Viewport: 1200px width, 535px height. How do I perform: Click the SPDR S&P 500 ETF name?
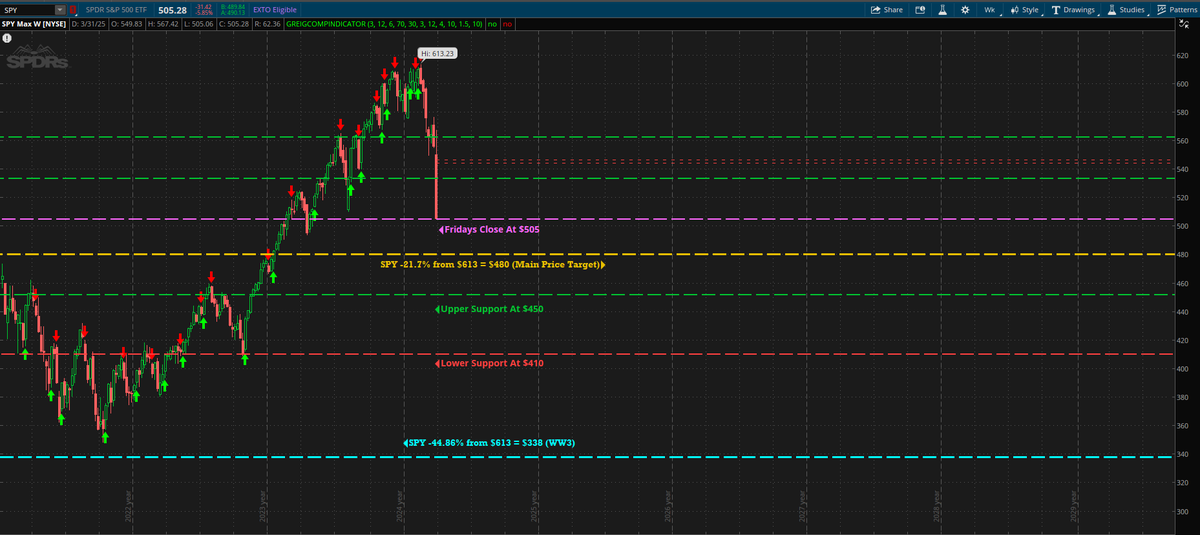[115, 9]
